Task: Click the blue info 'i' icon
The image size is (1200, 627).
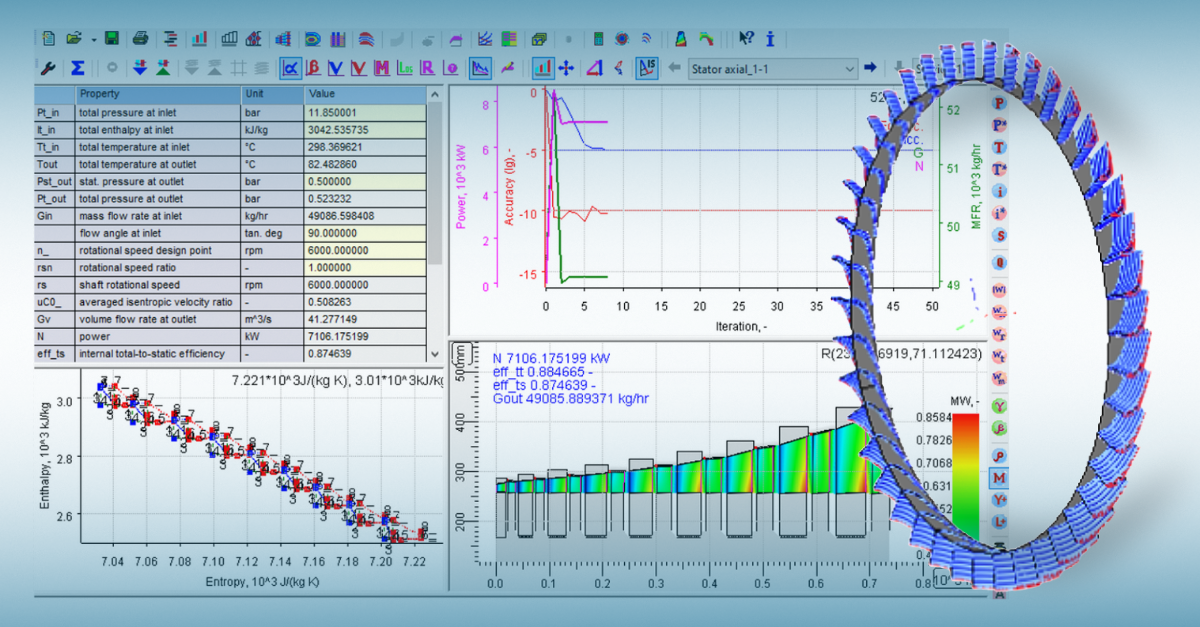Action: click(x=771, y=39)
